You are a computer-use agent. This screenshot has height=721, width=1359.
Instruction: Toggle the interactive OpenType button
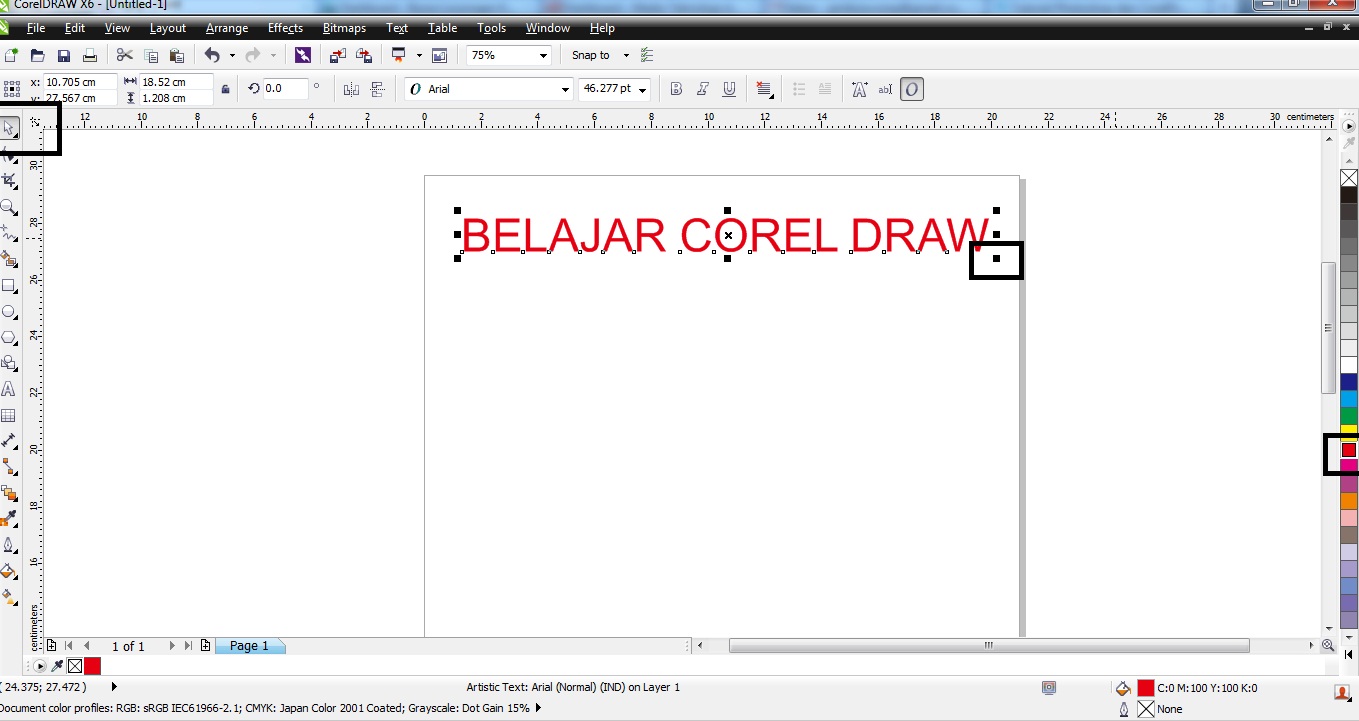coord(911,89)
